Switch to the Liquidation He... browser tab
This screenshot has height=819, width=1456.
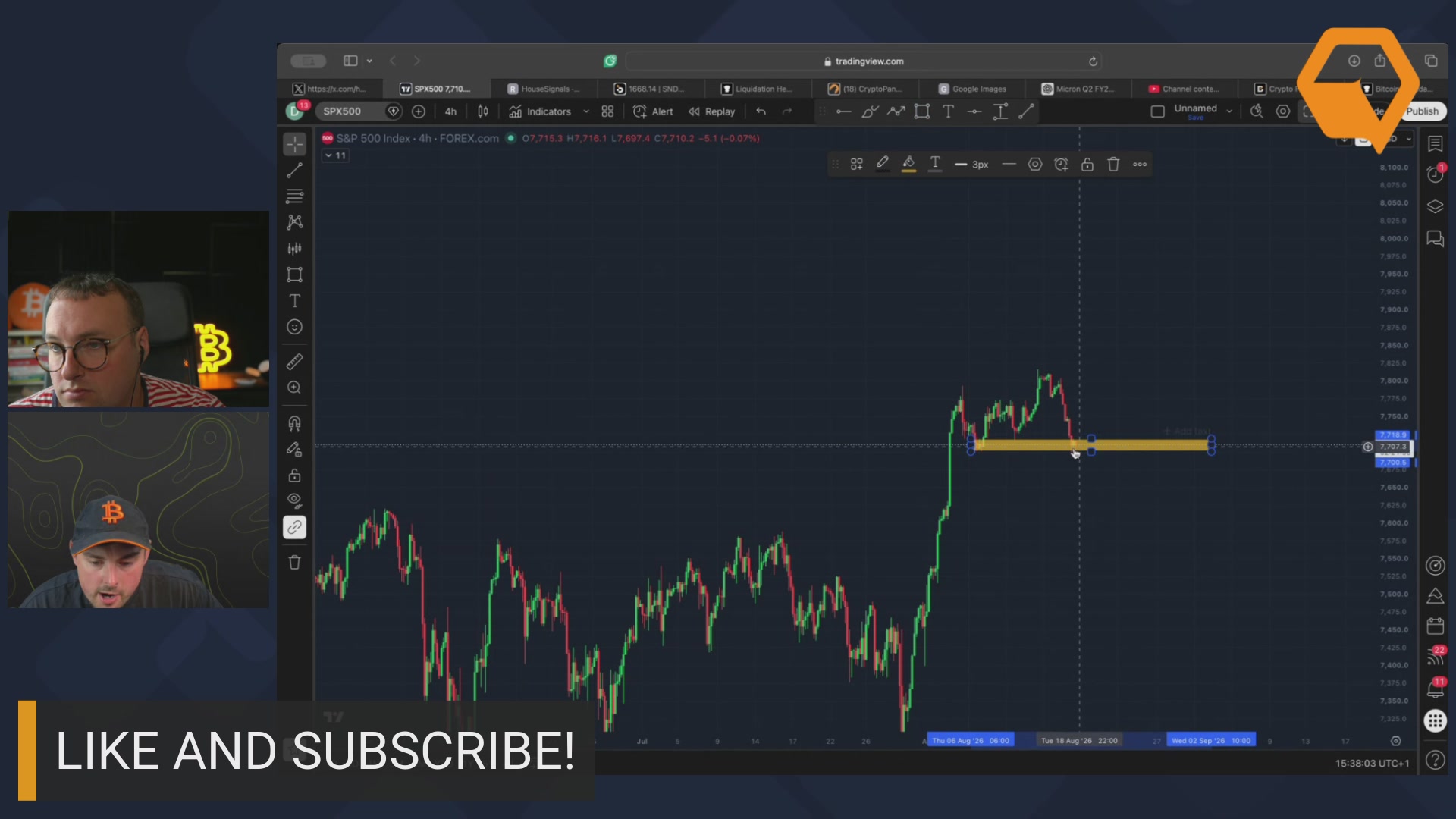click(x=757, y=89)
